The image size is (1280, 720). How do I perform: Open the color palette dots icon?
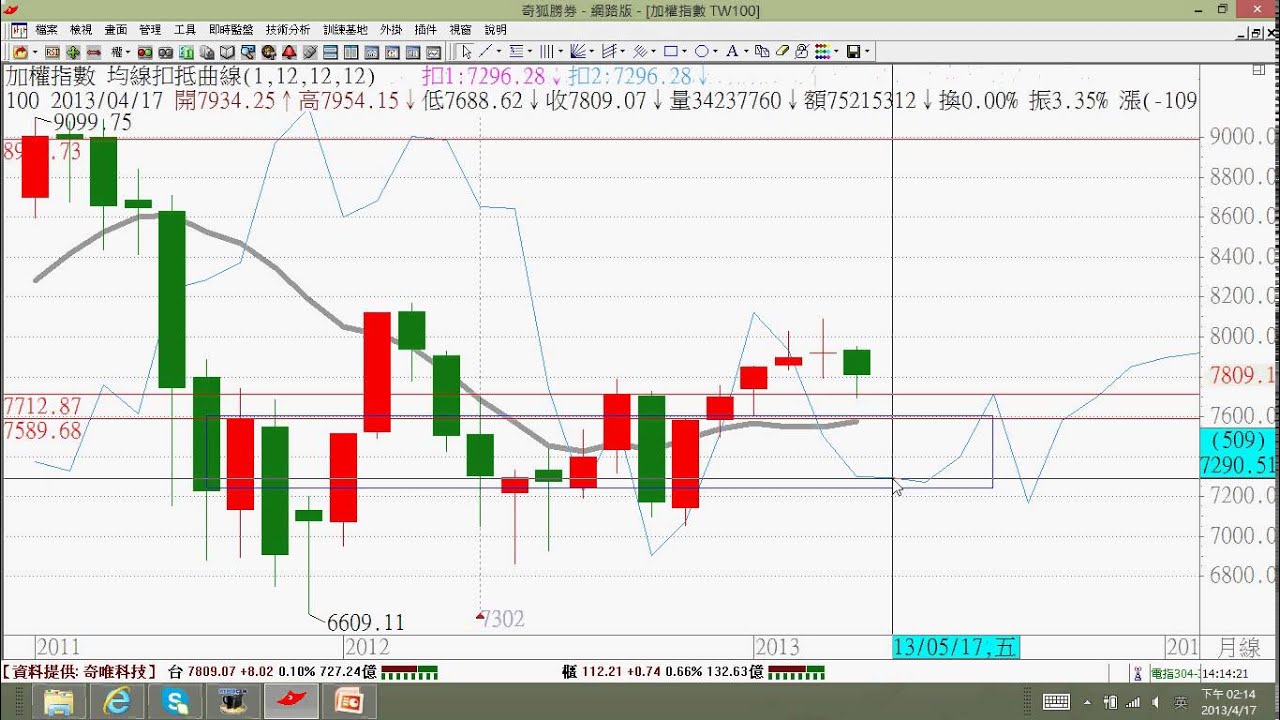[x=823, y=51]
